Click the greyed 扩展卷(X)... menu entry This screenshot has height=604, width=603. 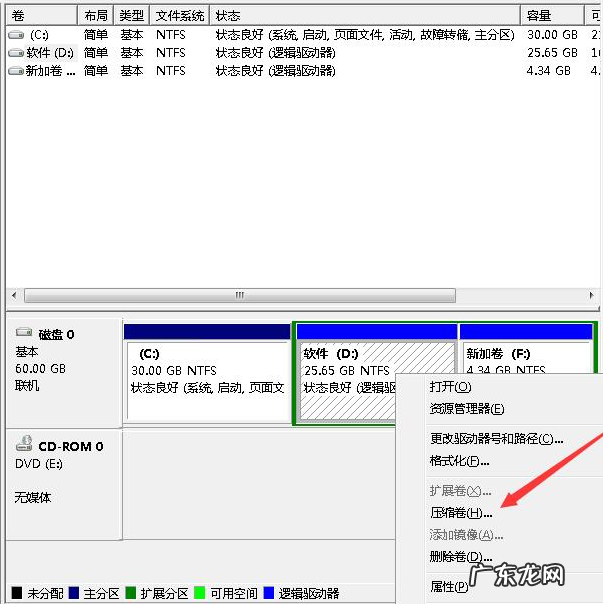(460, 491)
